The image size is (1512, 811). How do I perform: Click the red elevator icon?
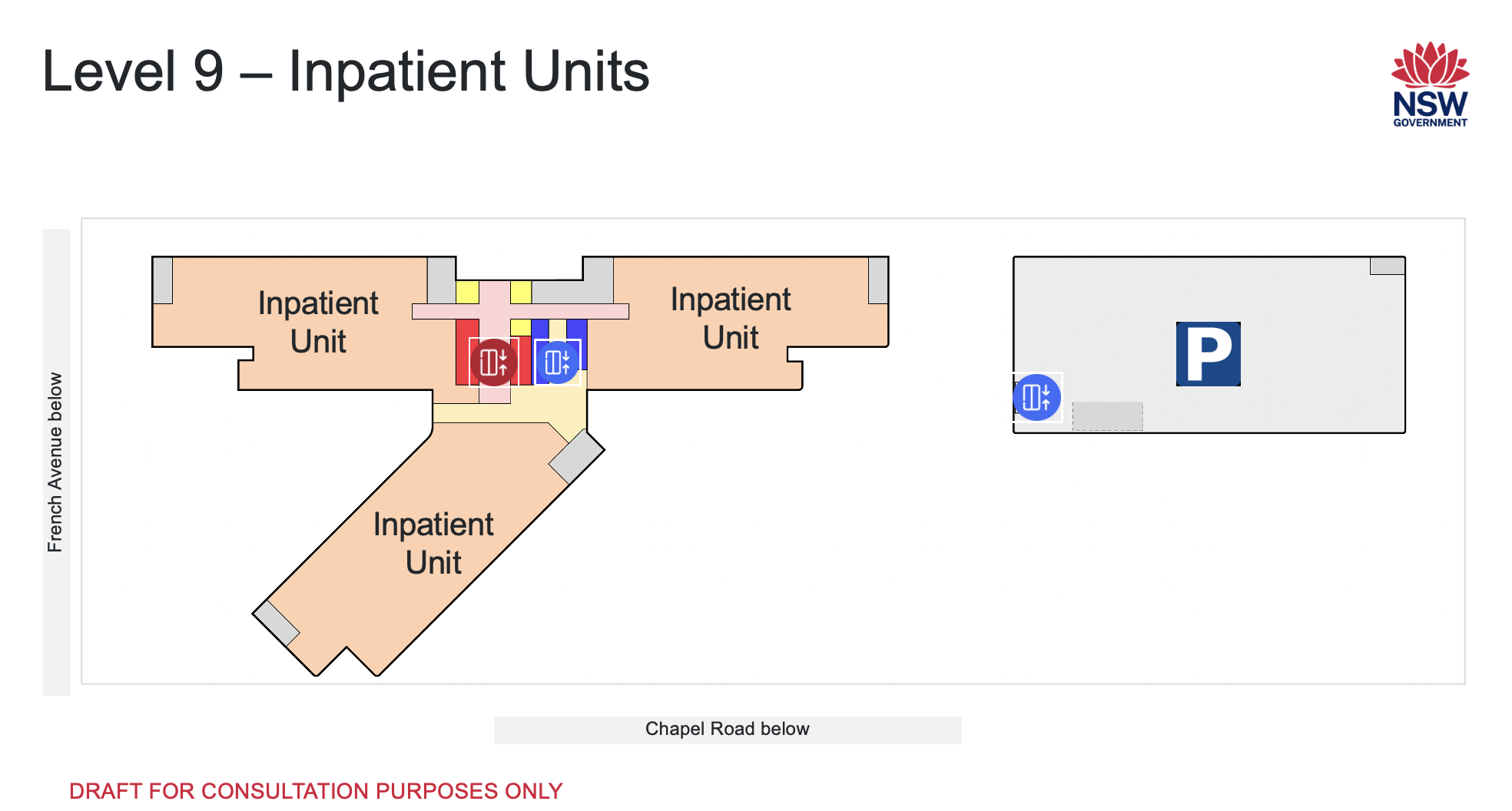click(x=493, y=362)
